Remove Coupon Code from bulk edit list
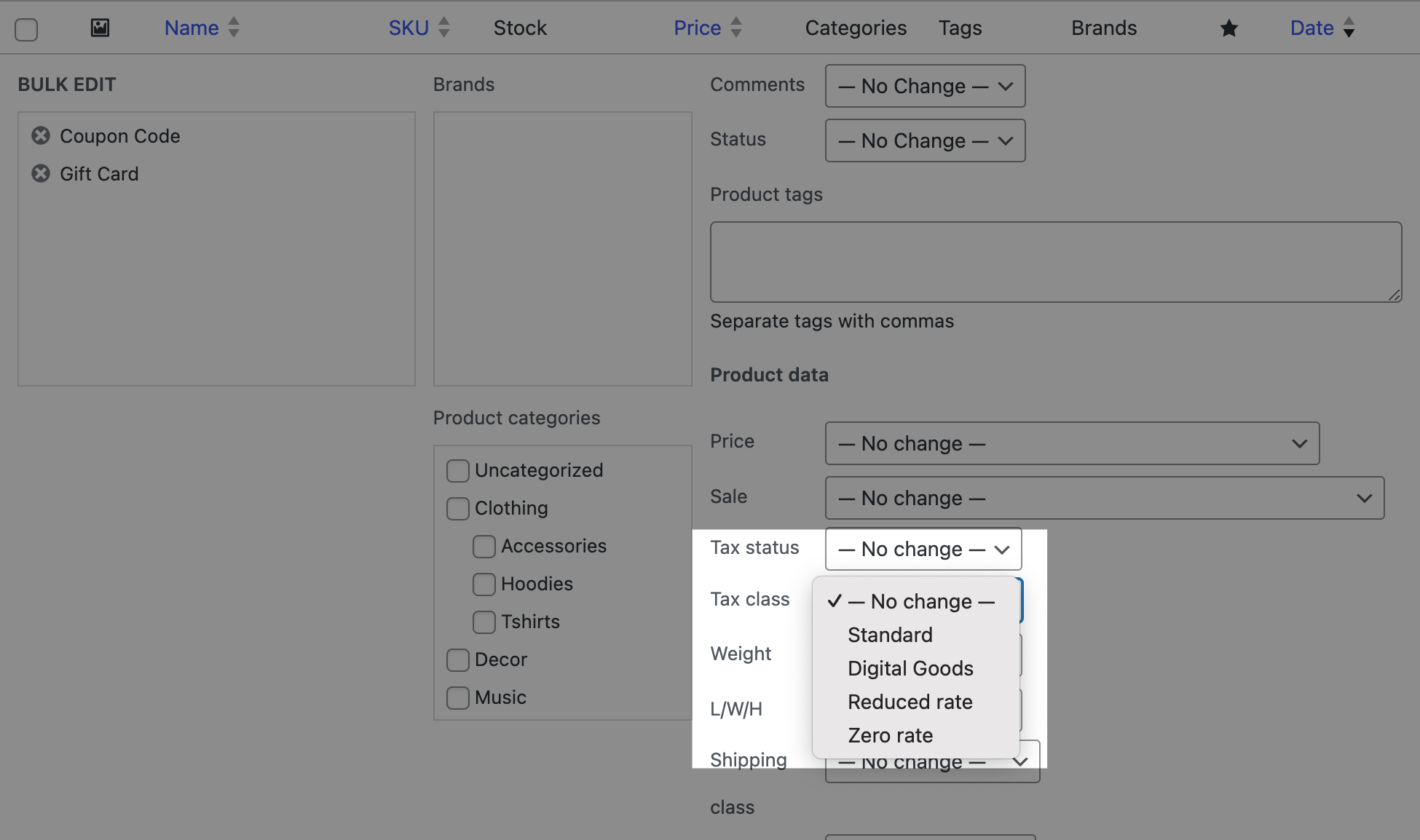This screenshot has width=1420, height=840. point(41,136)
